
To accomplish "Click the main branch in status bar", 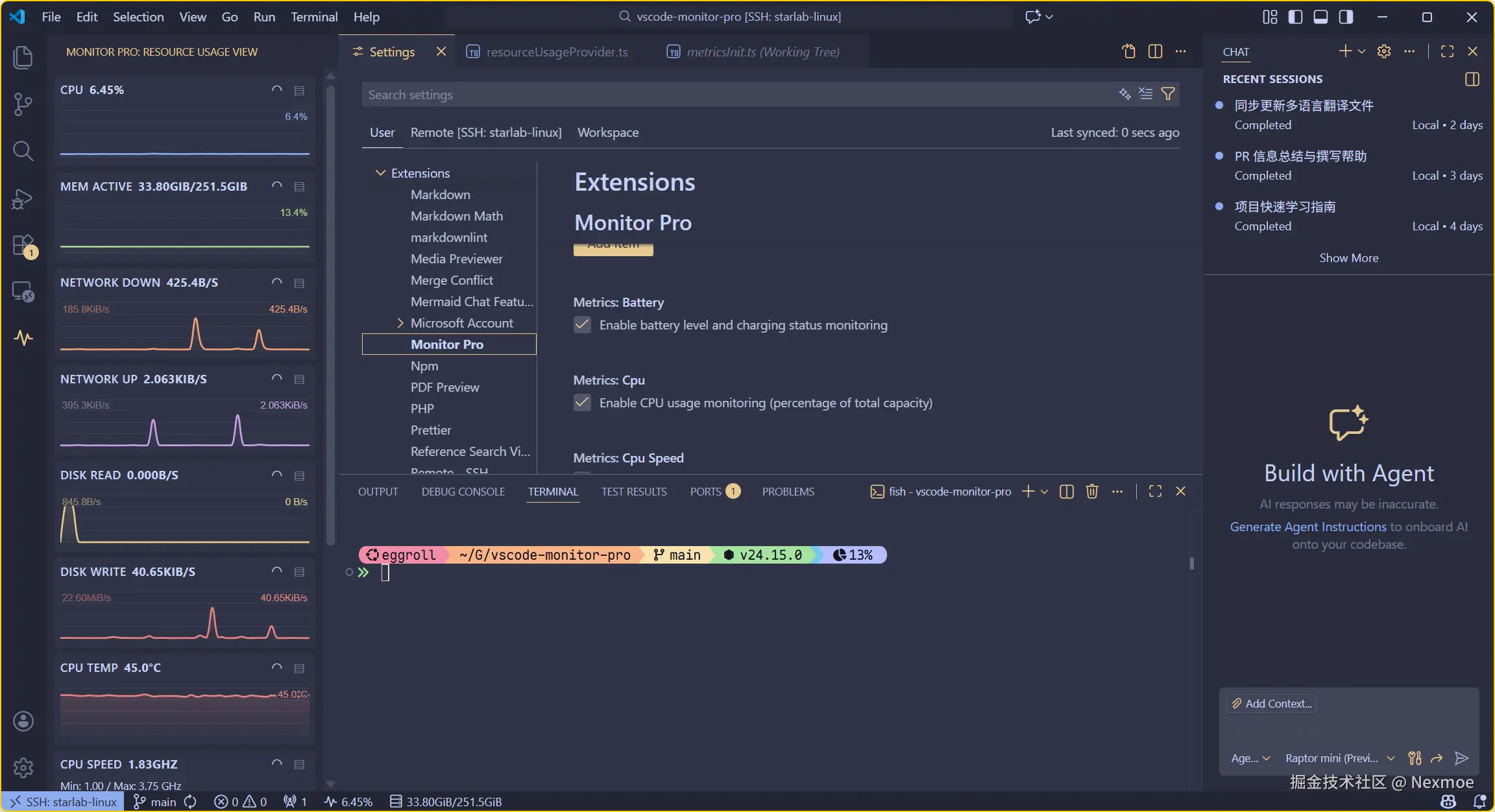I will click(155, 802).
